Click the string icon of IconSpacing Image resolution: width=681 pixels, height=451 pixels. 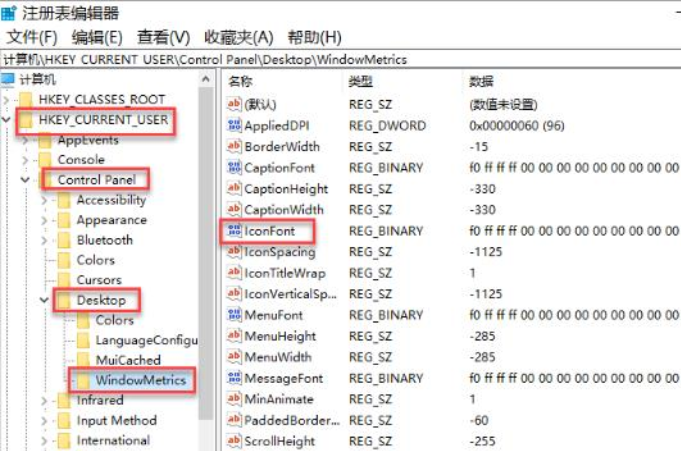coord(234,252)
